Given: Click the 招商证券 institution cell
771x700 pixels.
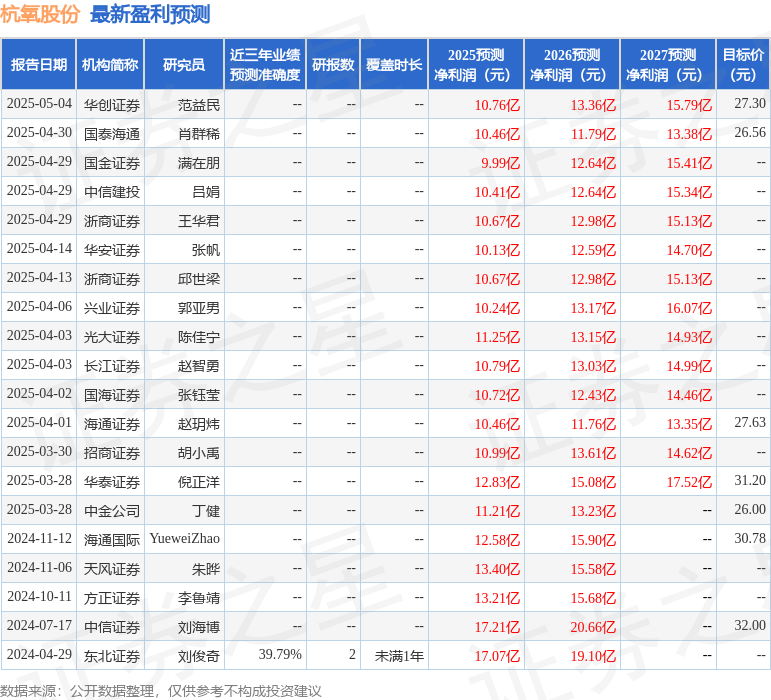Looking at the screenshot, I should point(112,453).
